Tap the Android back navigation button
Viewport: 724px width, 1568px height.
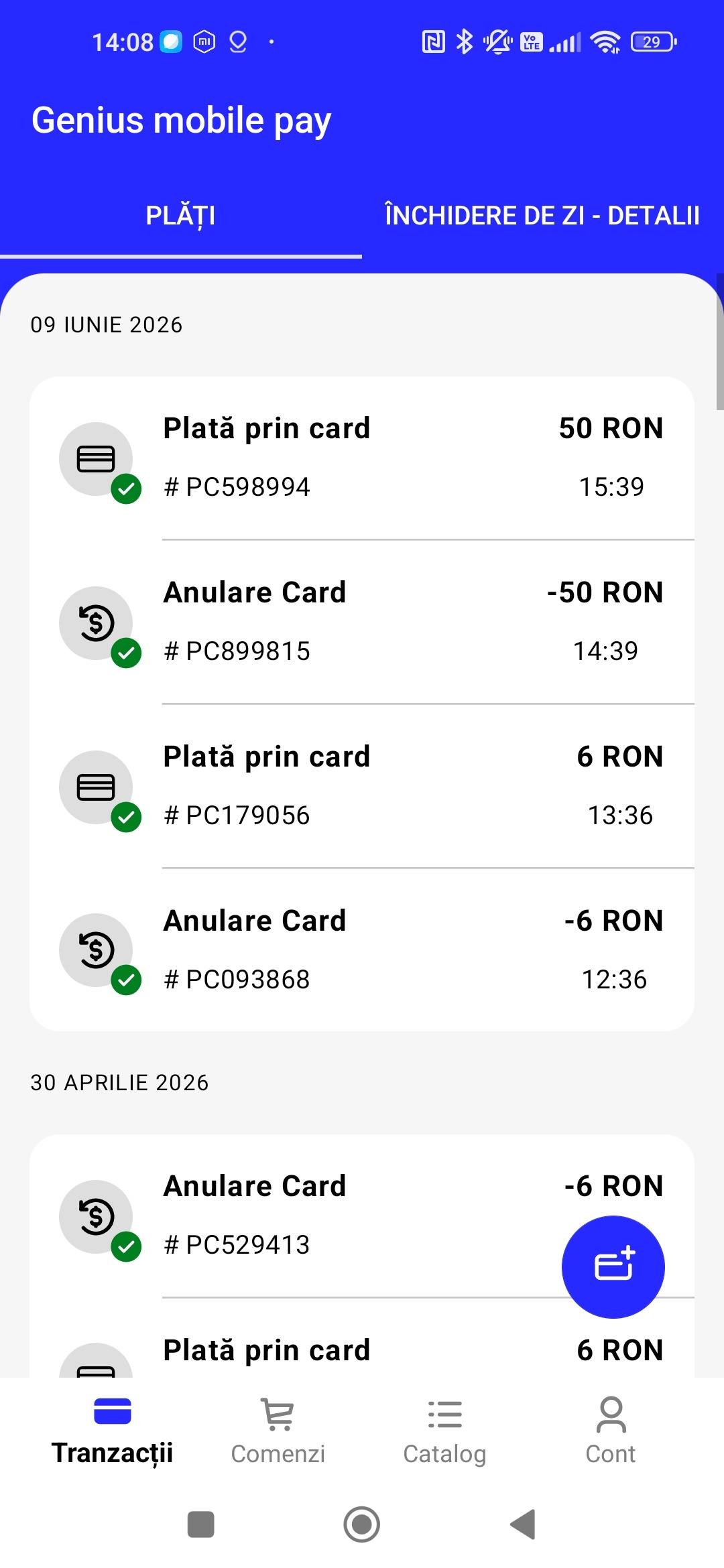click(x=523, y=1524)
